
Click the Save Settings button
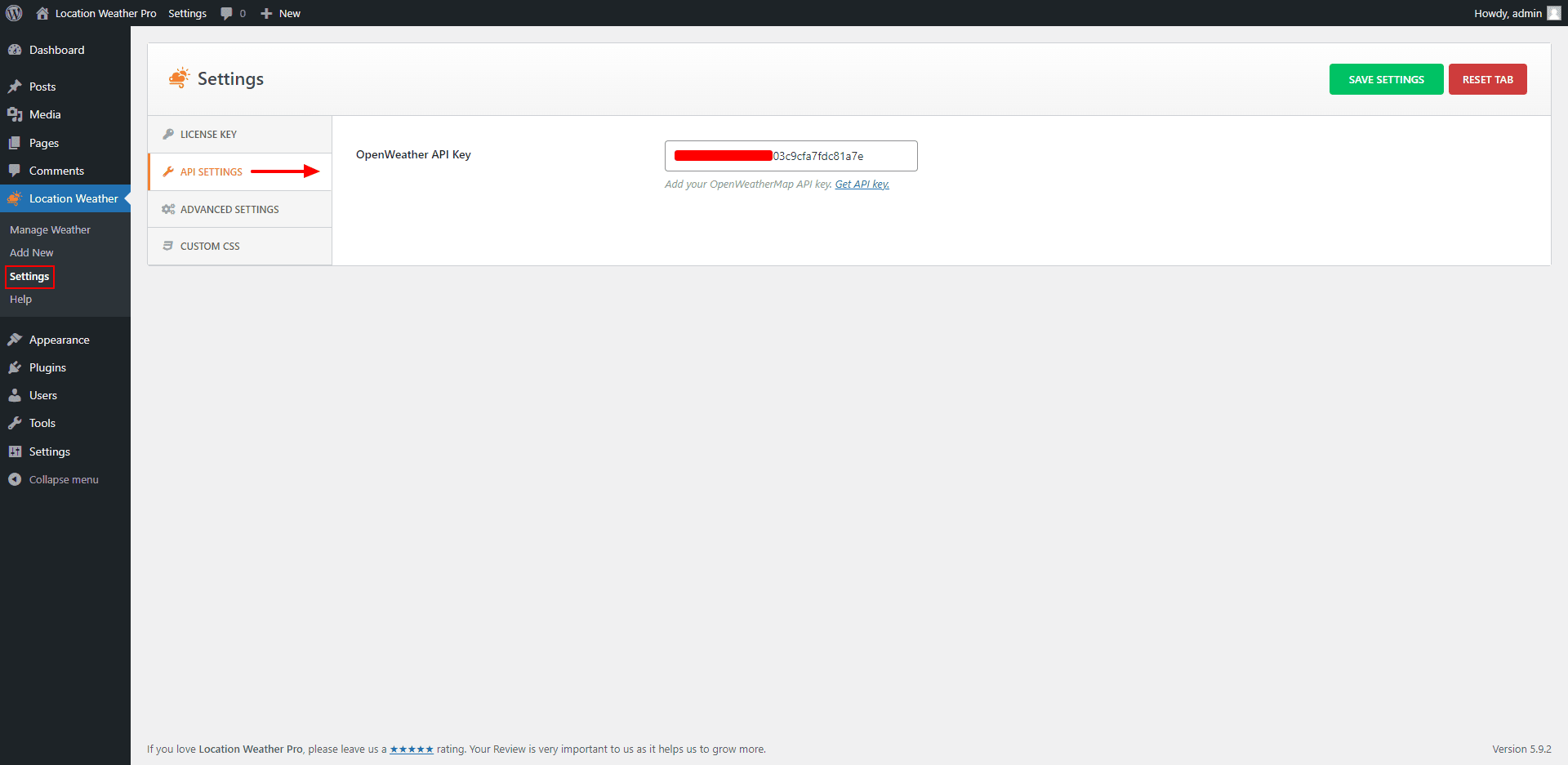[1386, 79]
